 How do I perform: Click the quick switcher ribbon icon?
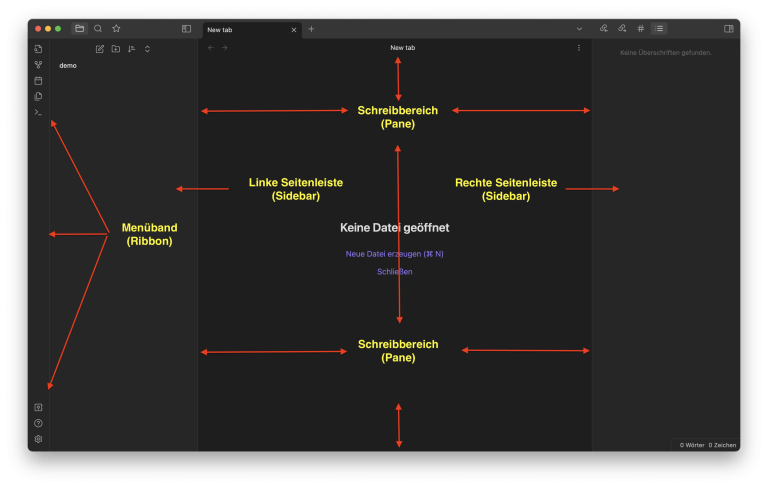point(38,49)
